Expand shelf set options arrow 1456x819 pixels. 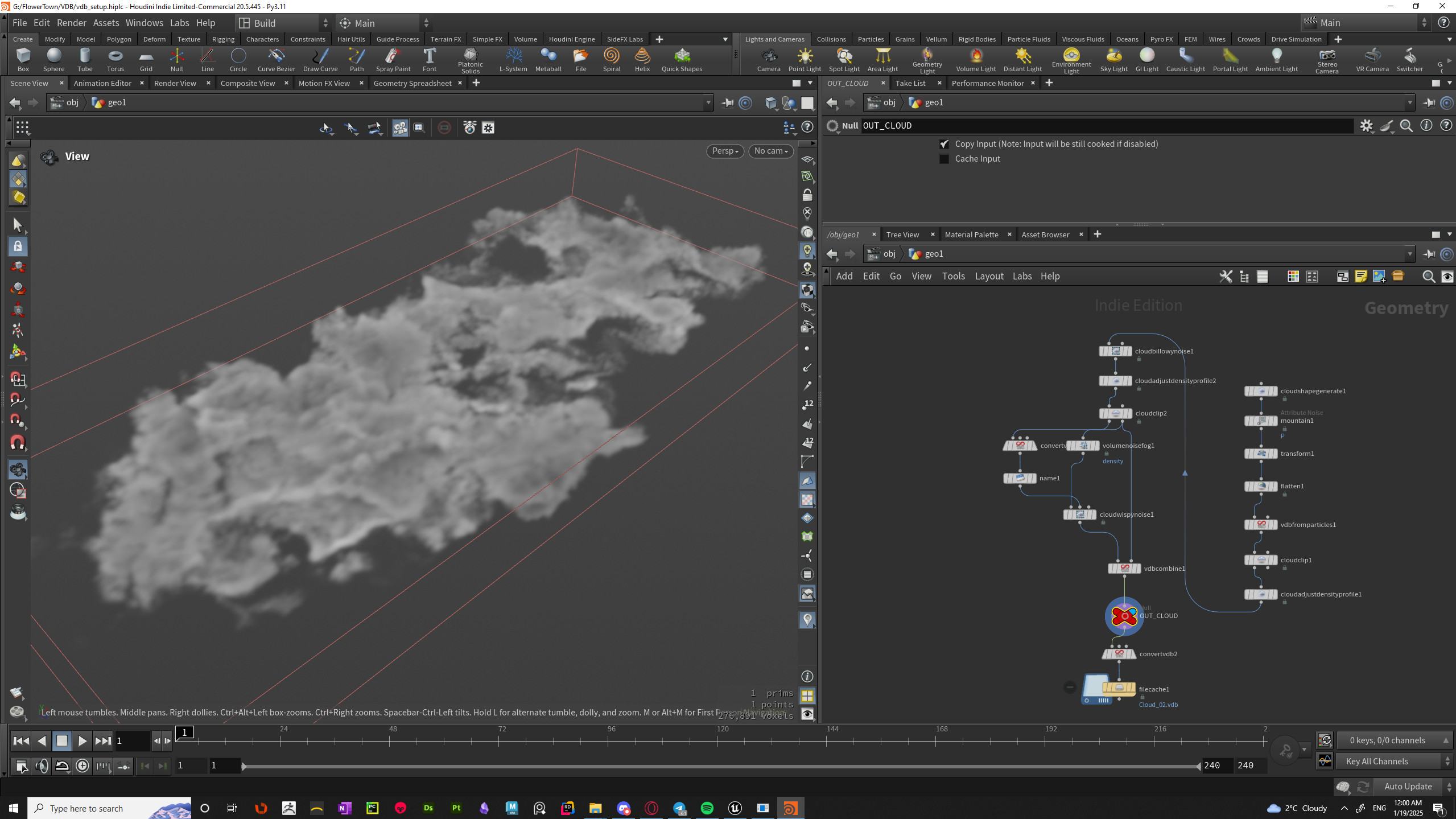tap(725, 39)
